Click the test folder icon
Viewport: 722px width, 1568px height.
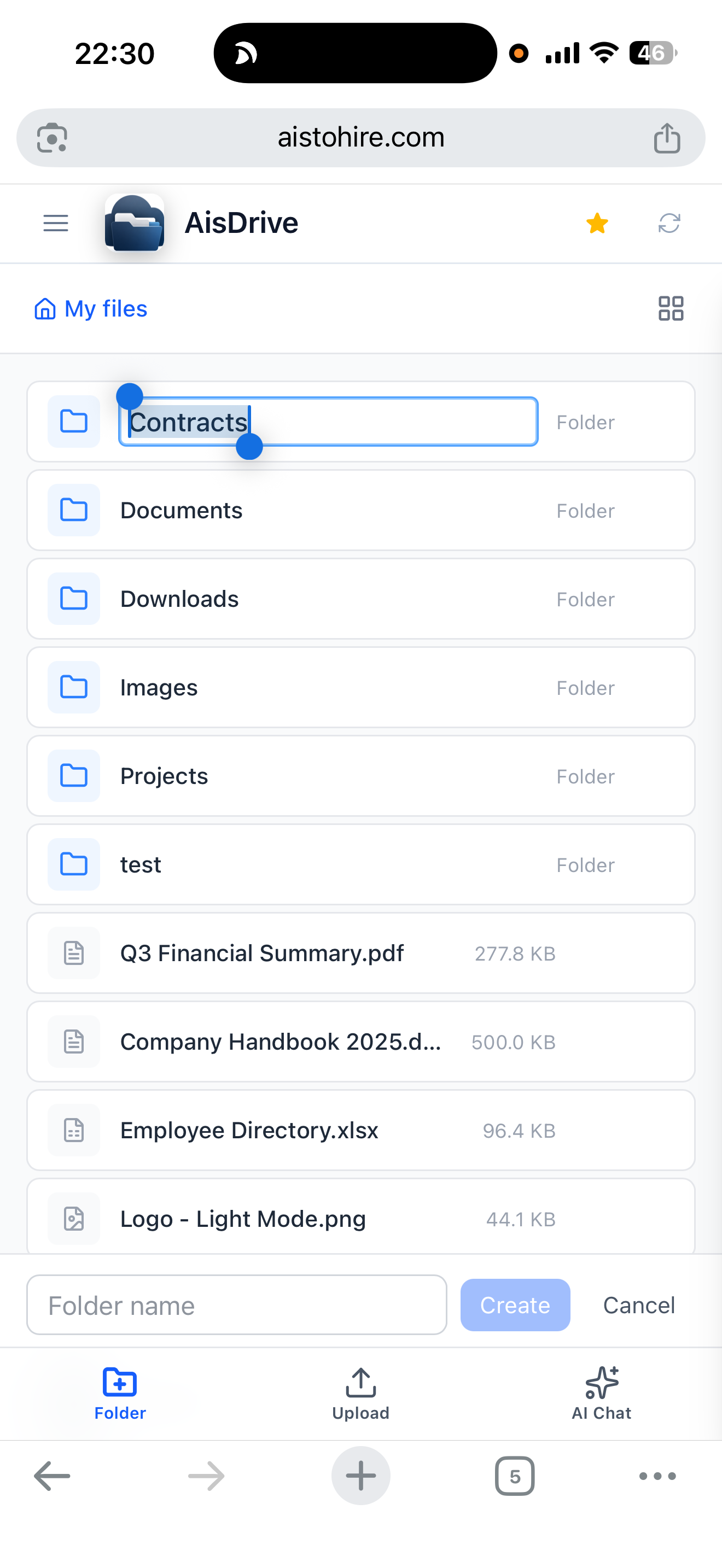click(x=74, y=864)
